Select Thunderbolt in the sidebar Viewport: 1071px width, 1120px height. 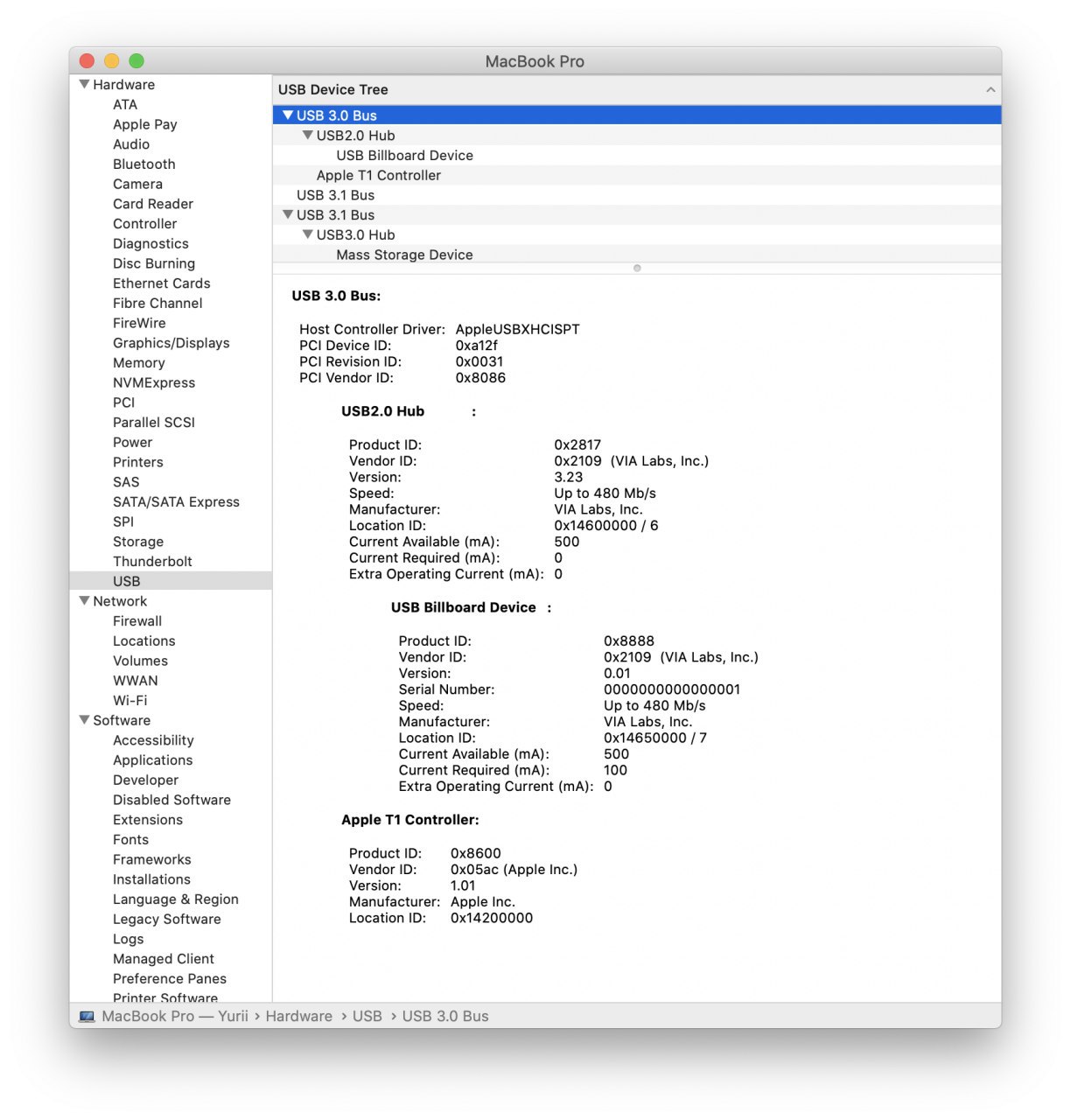152,562
